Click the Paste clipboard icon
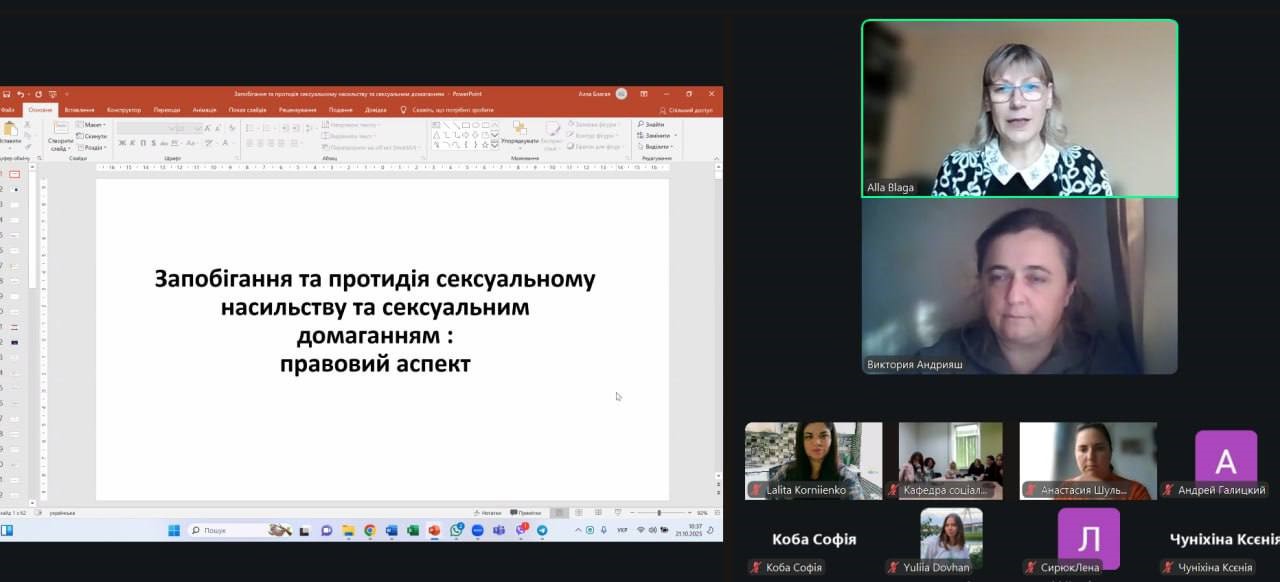 coord(11,129)
